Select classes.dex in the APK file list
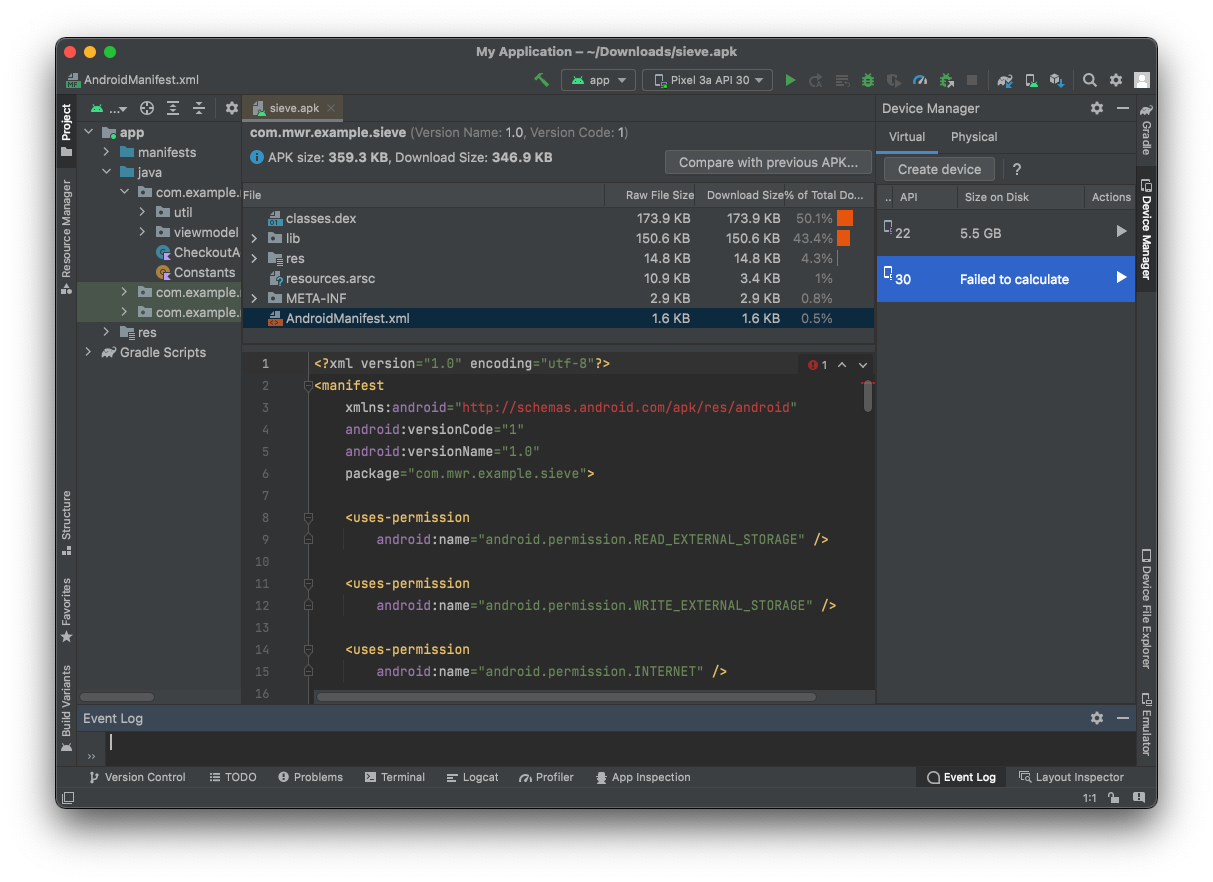The width and height of the screenshot is (1213, 882). pyautogui.click(x=320, y=218)
